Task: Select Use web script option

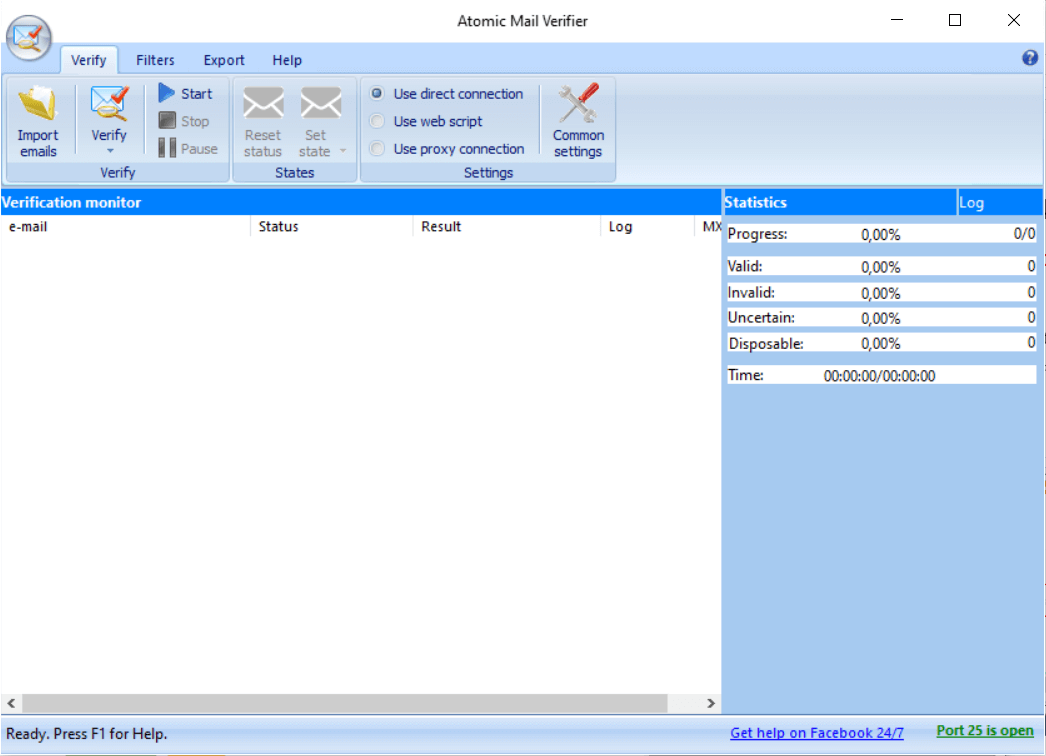Action: pos(426,121)
